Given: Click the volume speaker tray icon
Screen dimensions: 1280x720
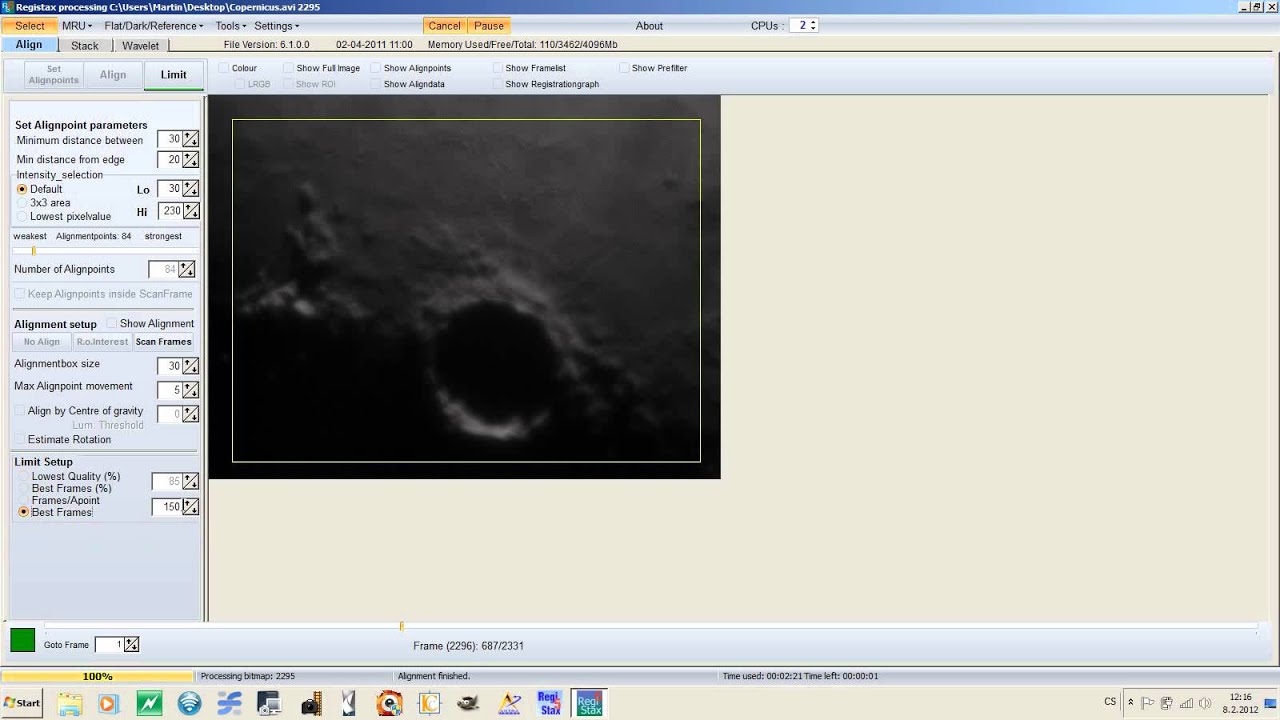Looking at the screenshot, I should click(x=1204, y=703).
